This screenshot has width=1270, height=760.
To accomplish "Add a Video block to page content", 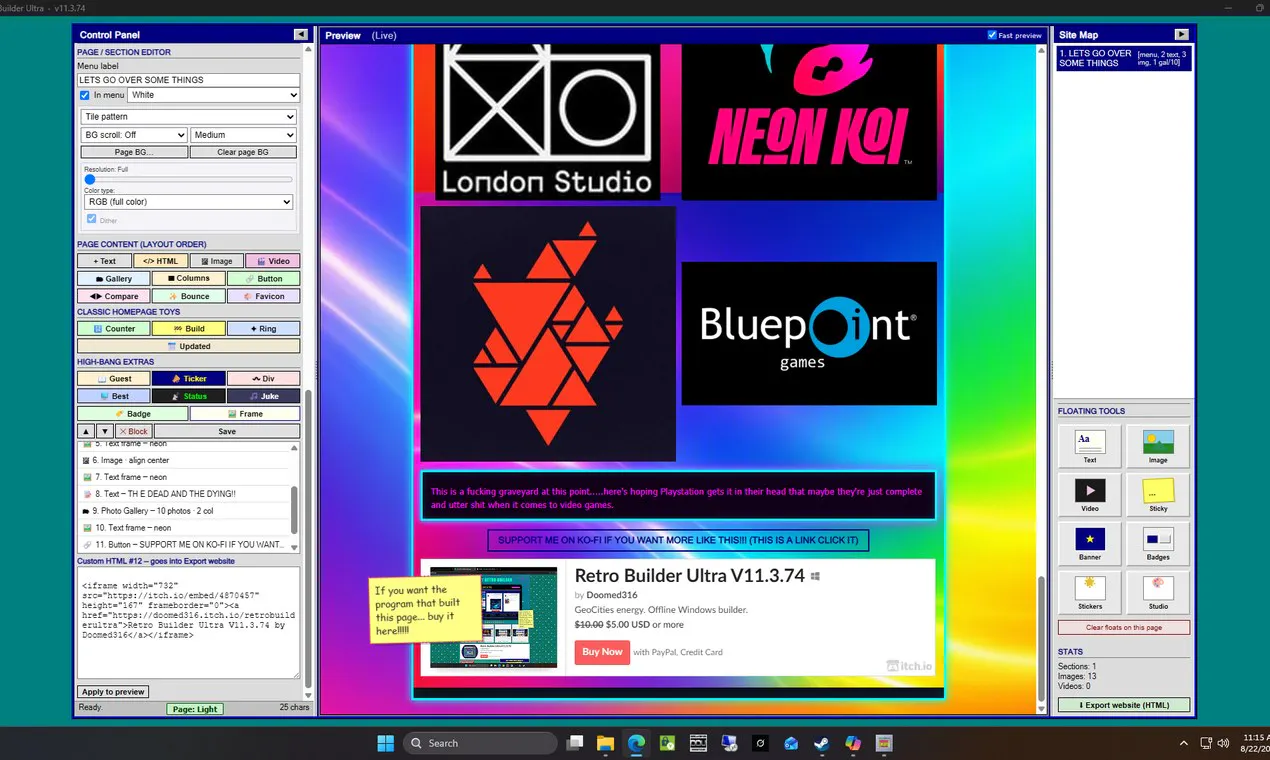I will 272,261.
